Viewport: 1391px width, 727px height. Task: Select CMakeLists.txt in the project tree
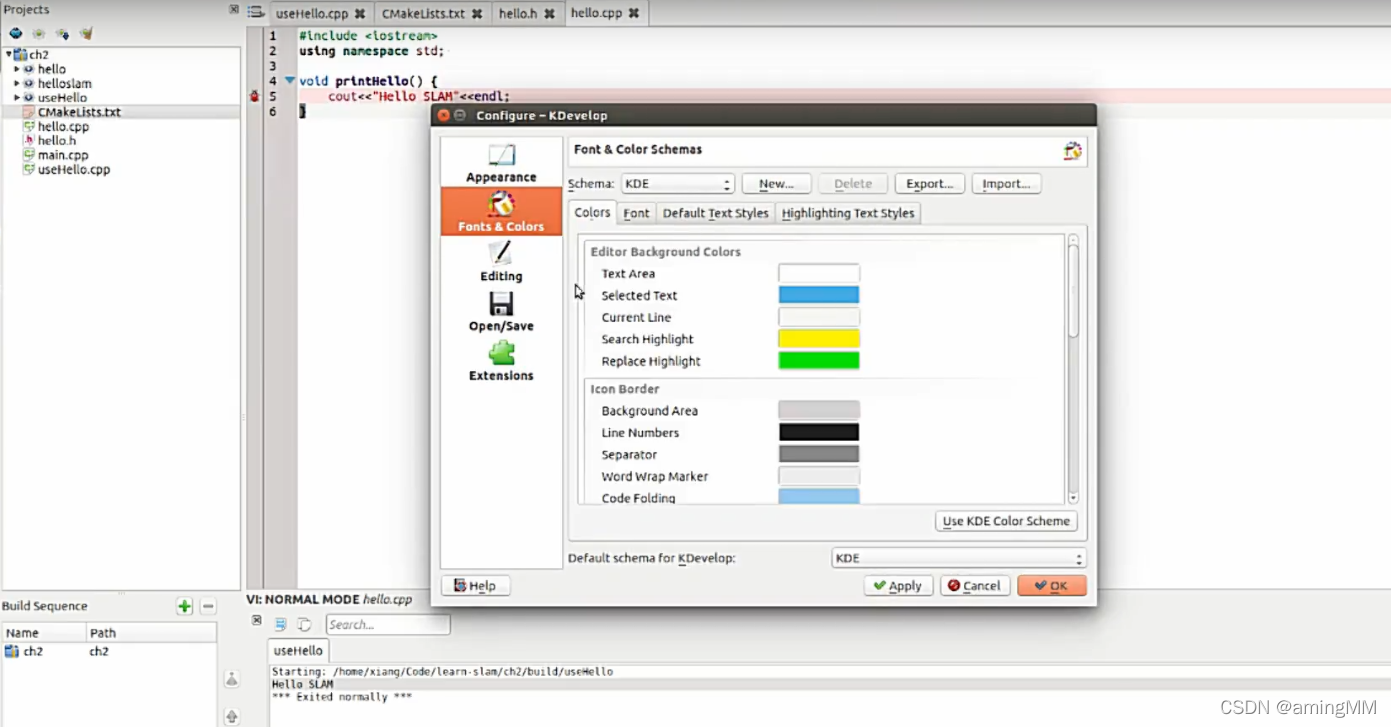(79, 112)
